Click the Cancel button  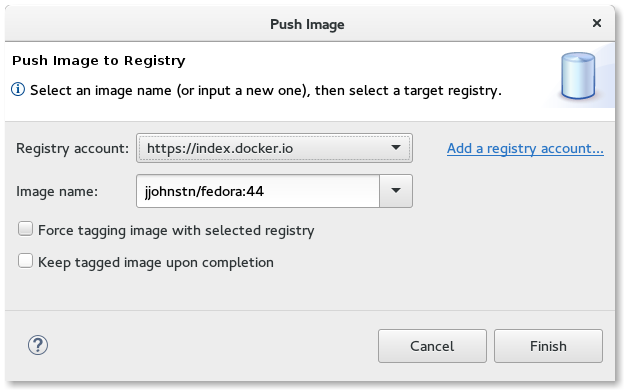432,346
